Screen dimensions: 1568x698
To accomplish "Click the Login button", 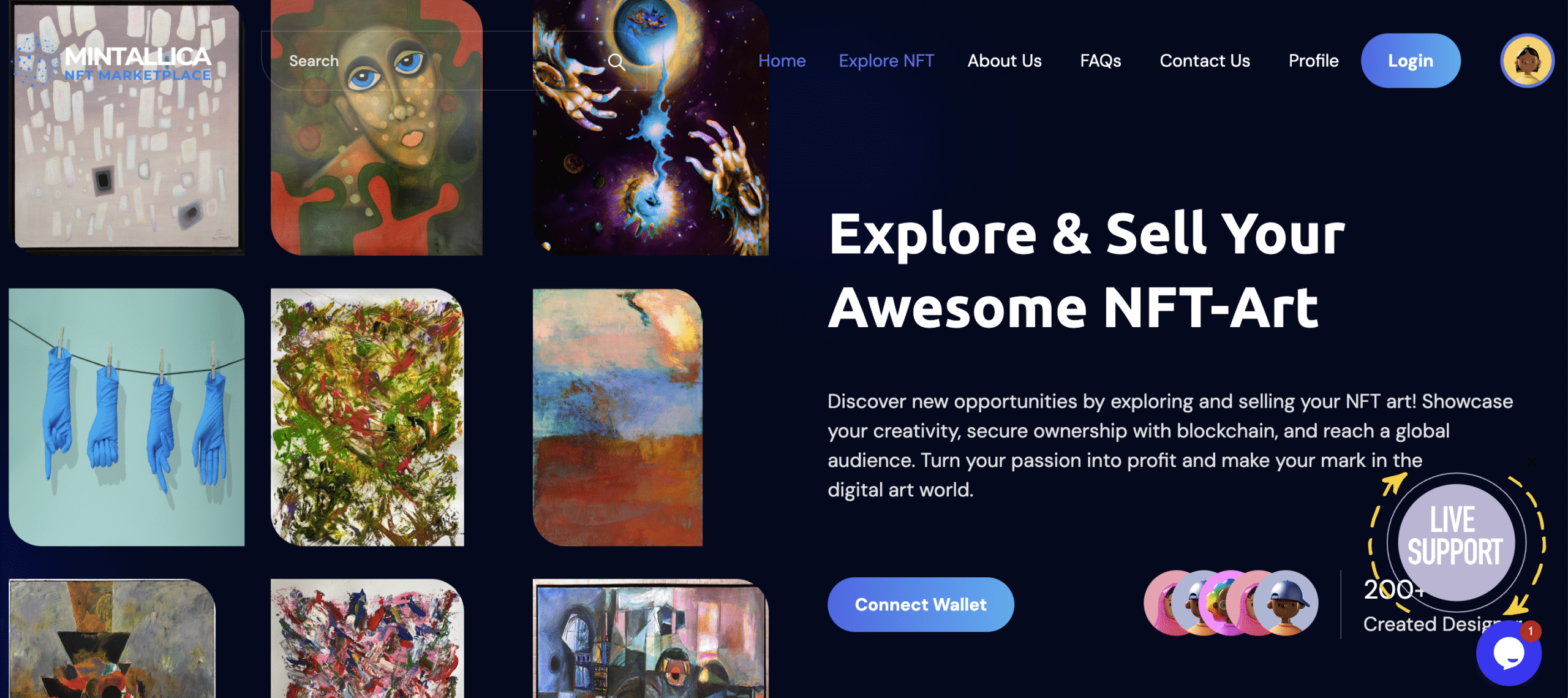I will (x=1410, y=61).
